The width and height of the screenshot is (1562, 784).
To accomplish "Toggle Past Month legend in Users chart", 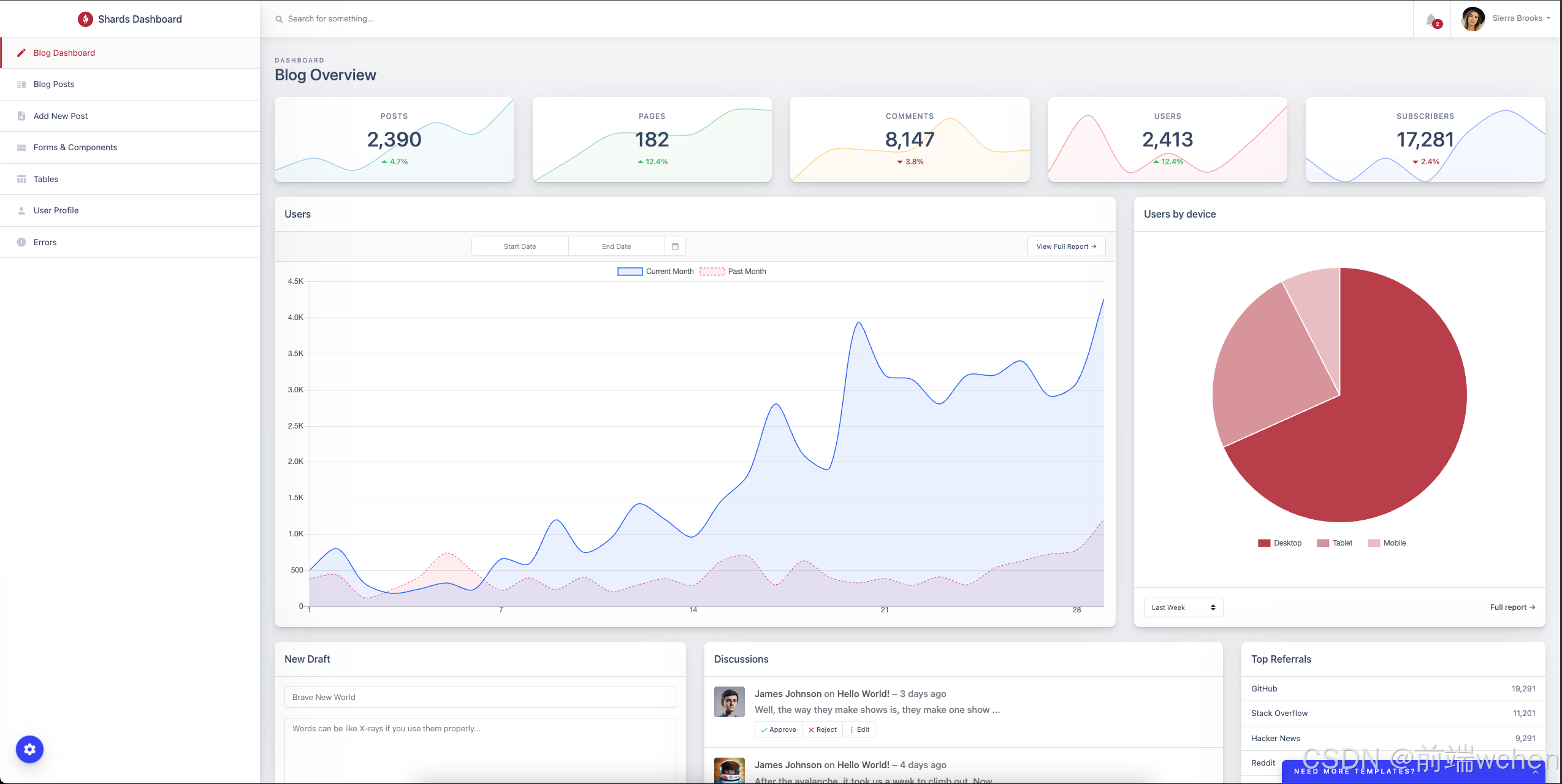I will [x=733, y=272].
